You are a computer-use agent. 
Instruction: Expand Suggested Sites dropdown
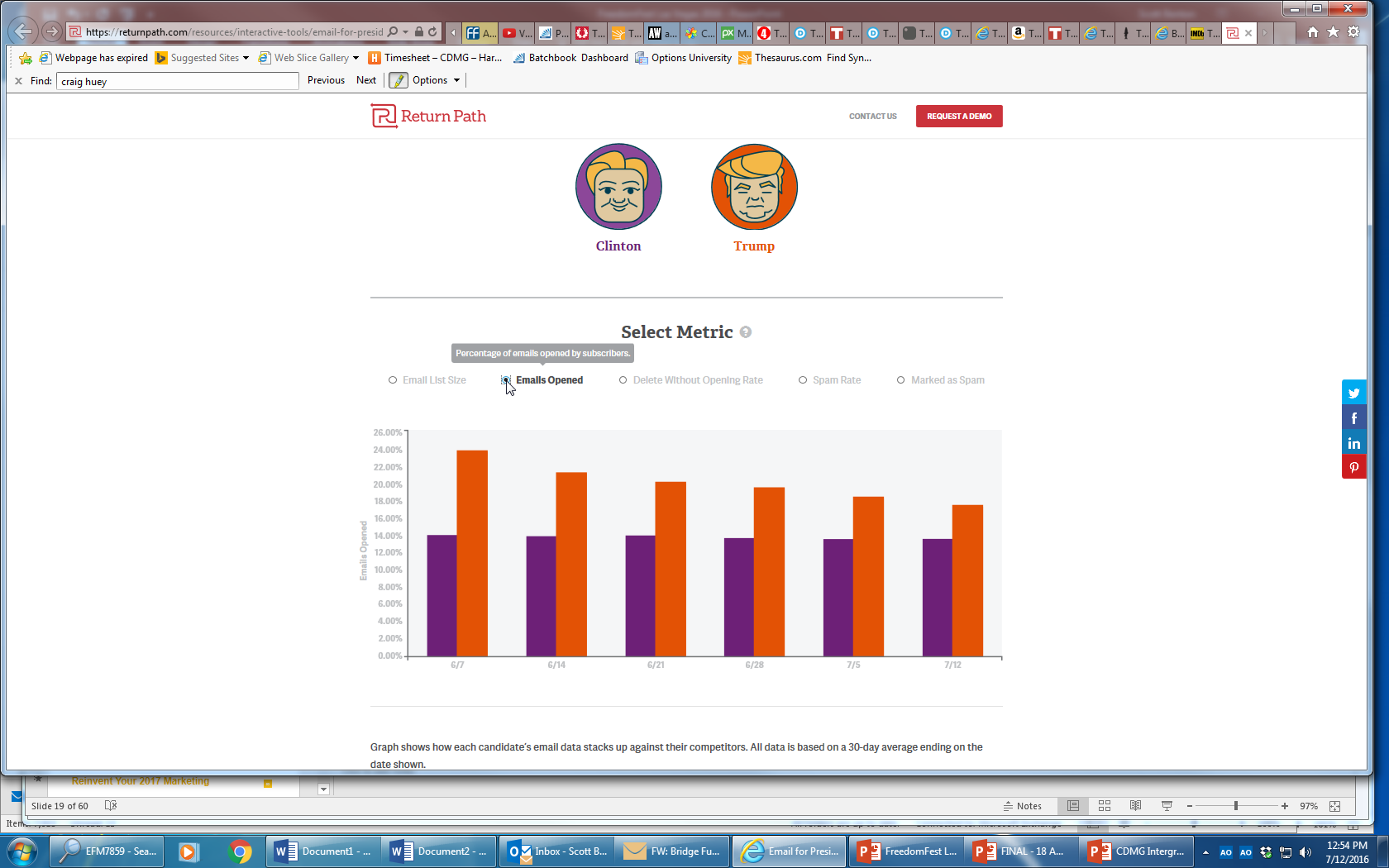(246, 58)
